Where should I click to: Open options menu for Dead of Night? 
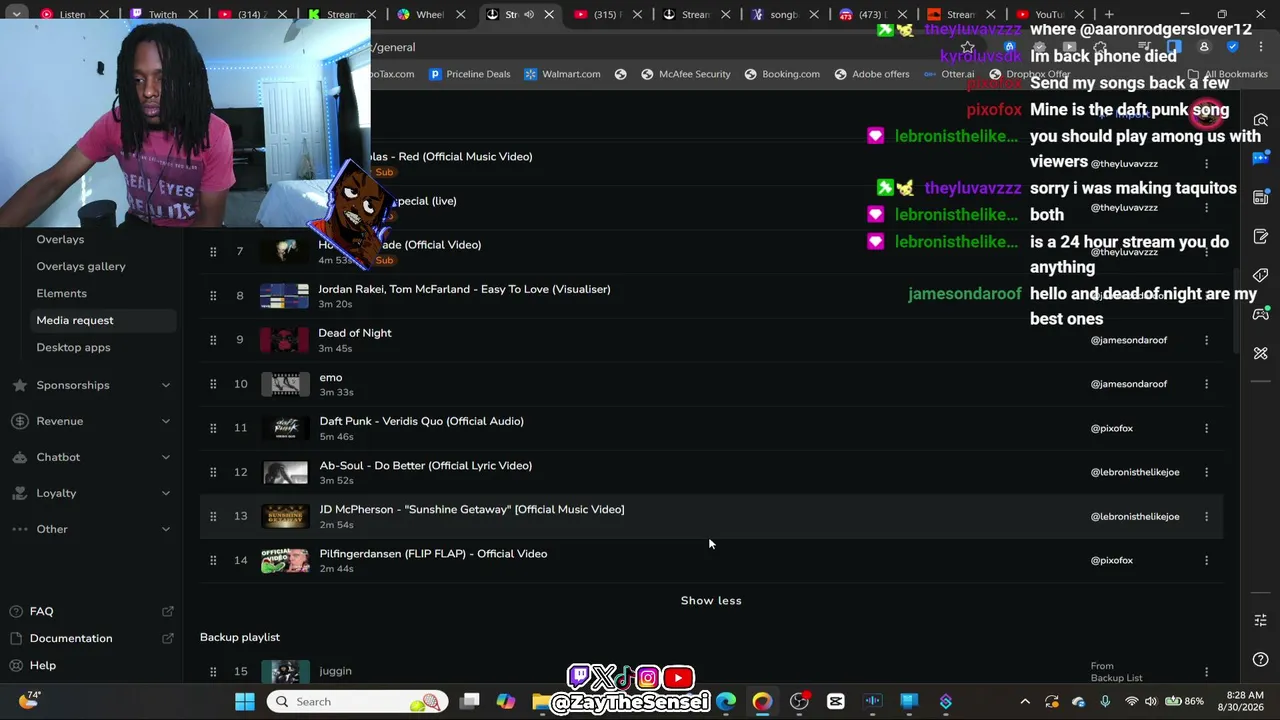1206,340
